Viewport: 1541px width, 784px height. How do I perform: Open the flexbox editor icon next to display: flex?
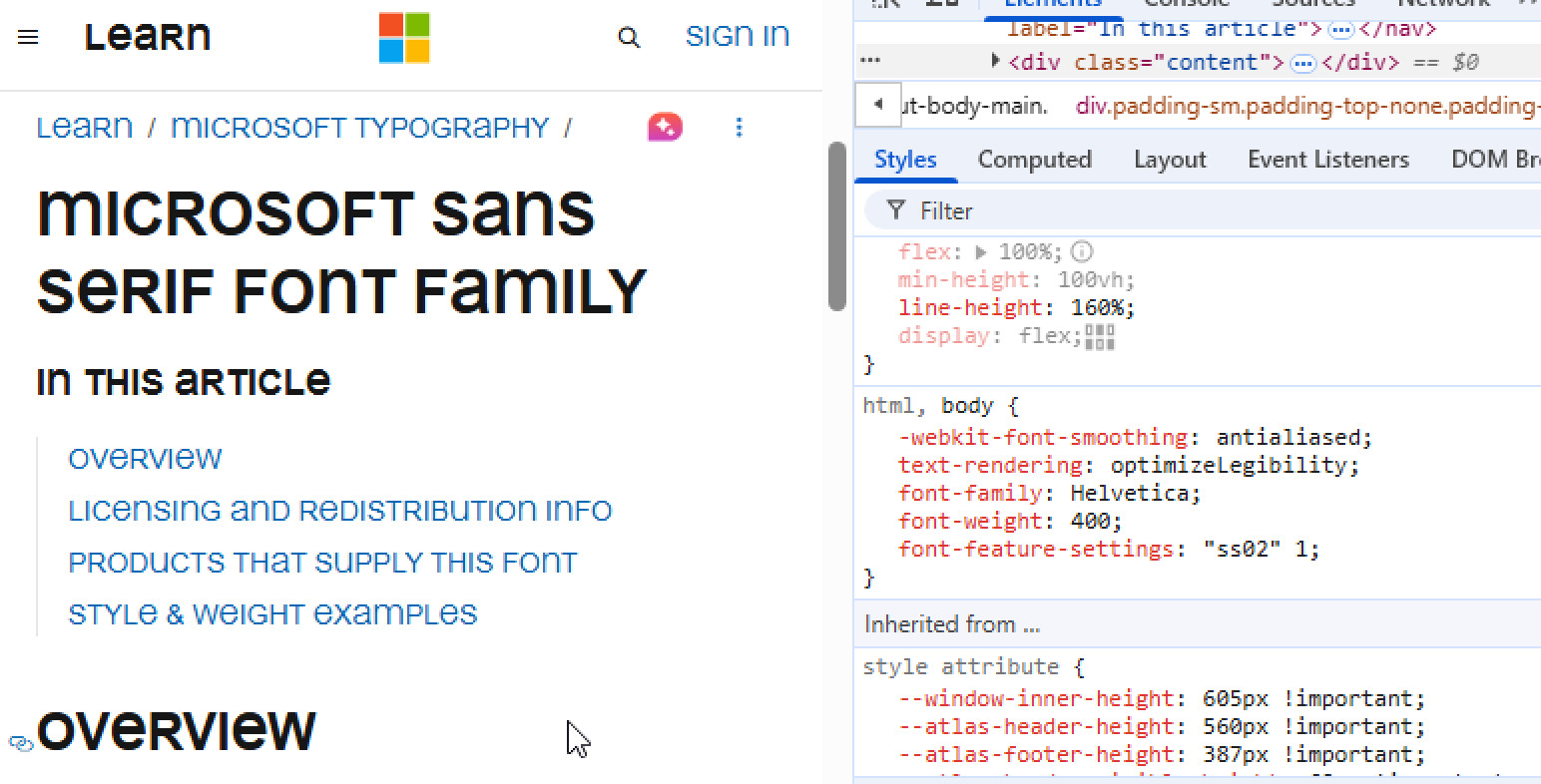pyautogui.click(x=1100, y=337)
